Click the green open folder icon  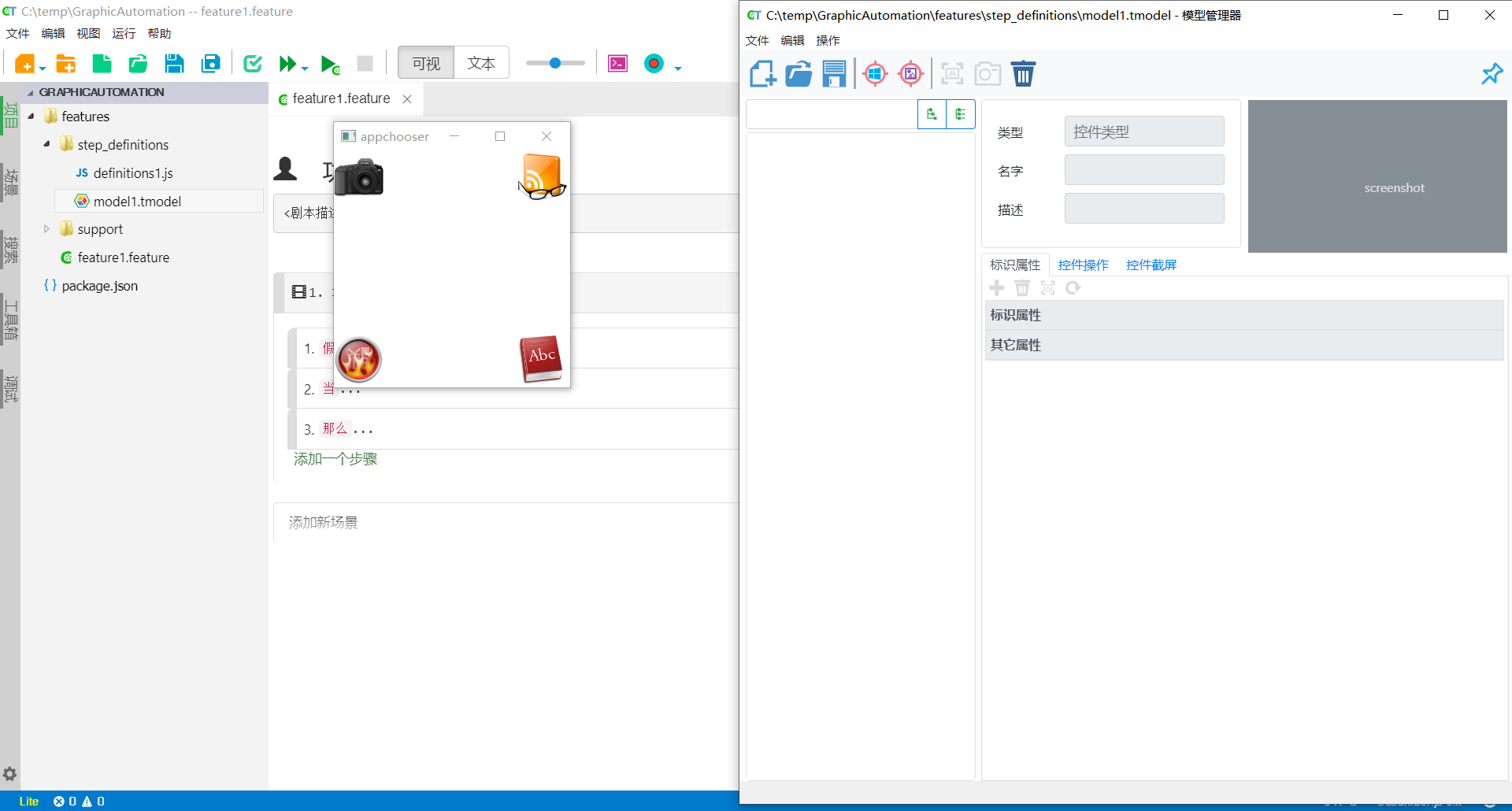click(139, 64)
